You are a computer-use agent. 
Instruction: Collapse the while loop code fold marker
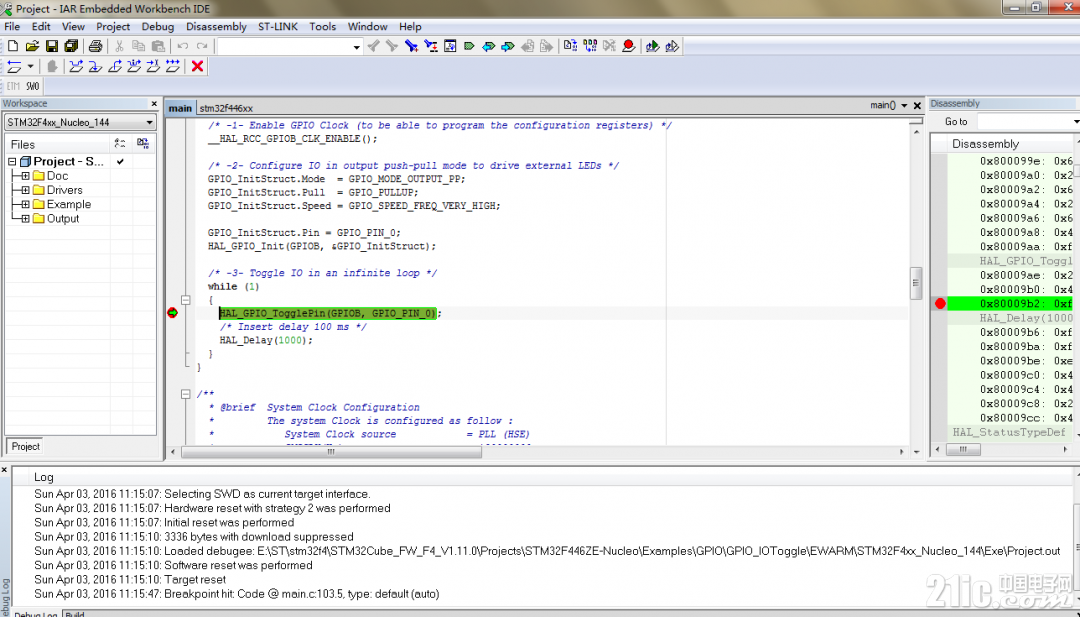[x=185, y=300]
